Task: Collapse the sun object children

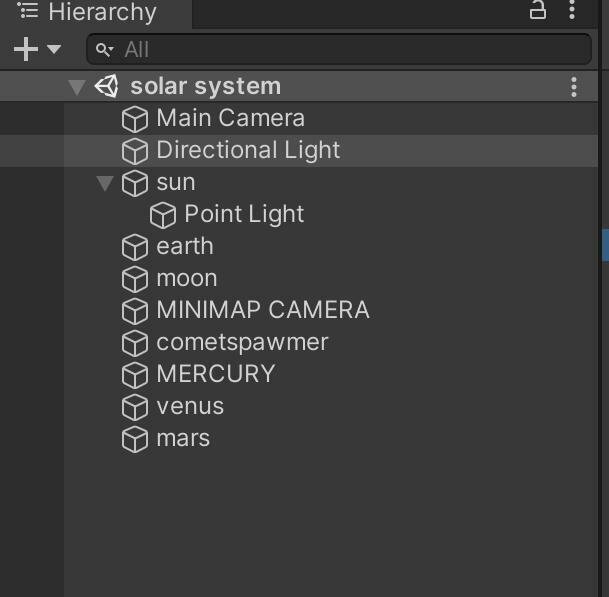Action: [105, 183]
